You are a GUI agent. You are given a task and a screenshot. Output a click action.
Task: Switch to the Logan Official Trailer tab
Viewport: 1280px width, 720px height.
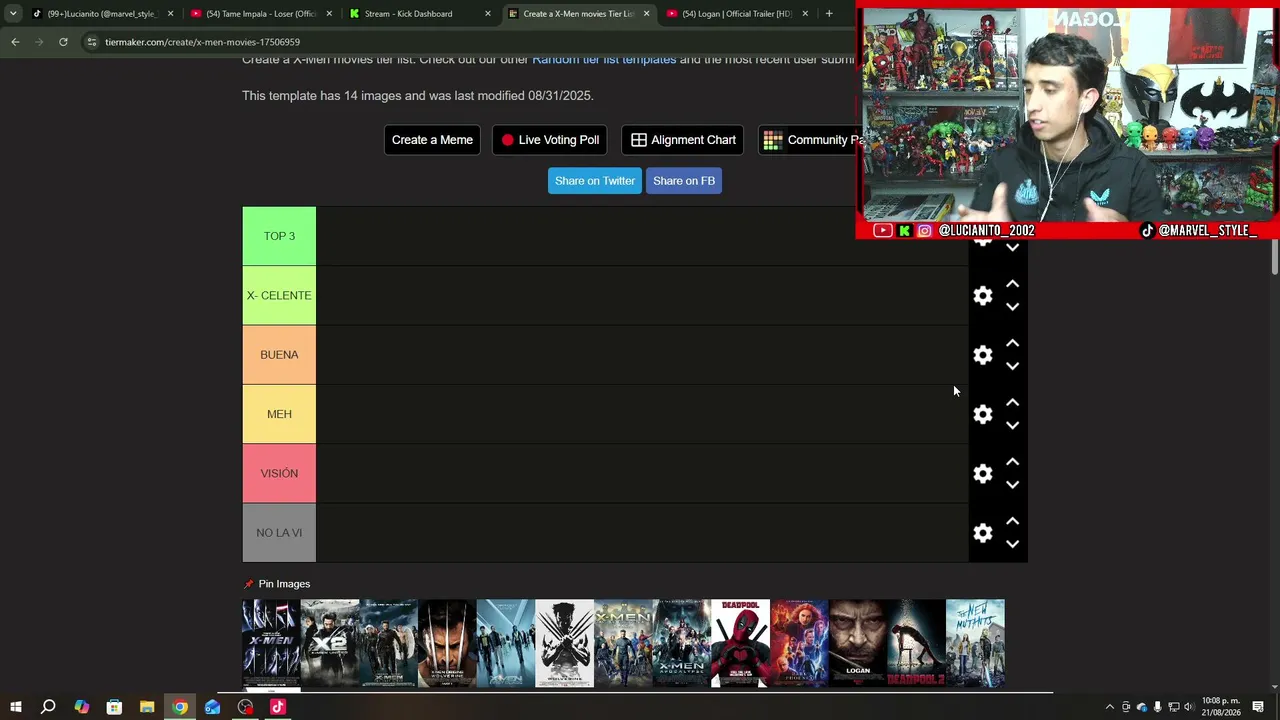pyautogui.click(x=736, y=14)
